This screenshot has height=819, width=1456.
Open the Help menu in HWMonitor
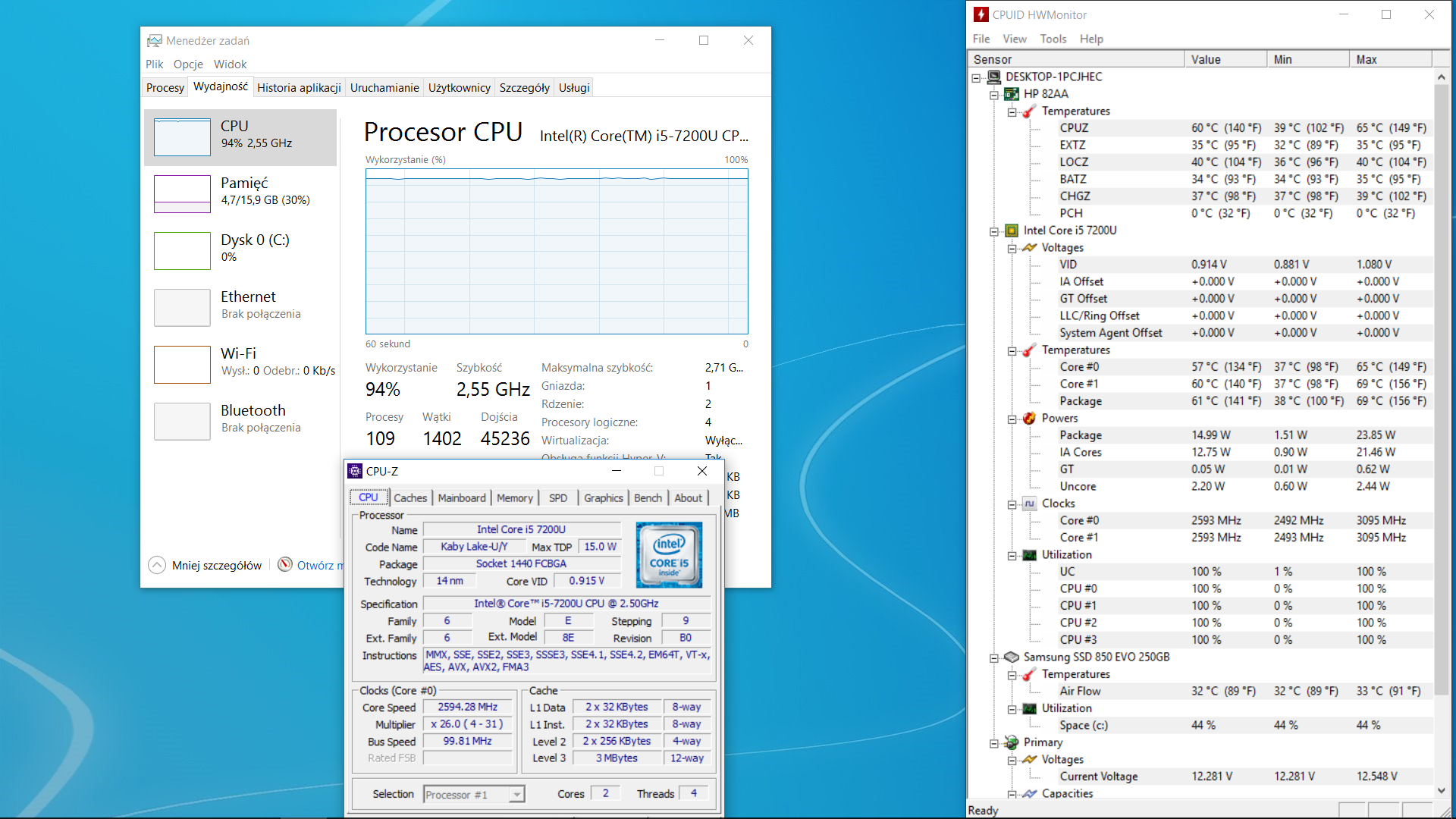[x=1091, y=39]
